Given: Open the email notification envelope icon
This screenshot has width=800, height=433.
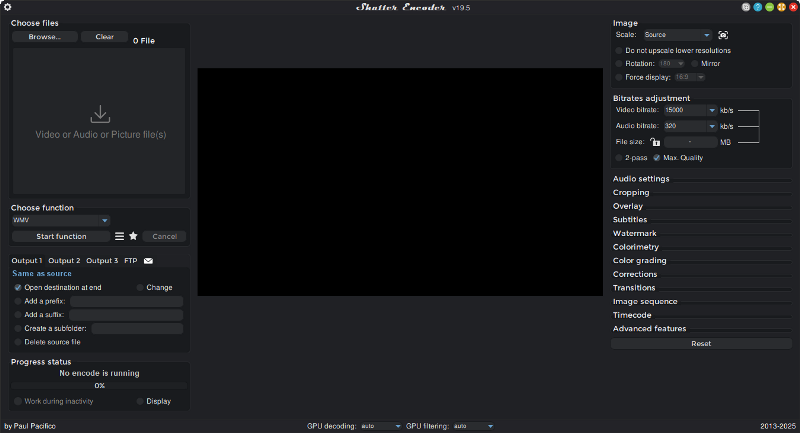Looking at the screenshot, I should (x=148, y=261).
